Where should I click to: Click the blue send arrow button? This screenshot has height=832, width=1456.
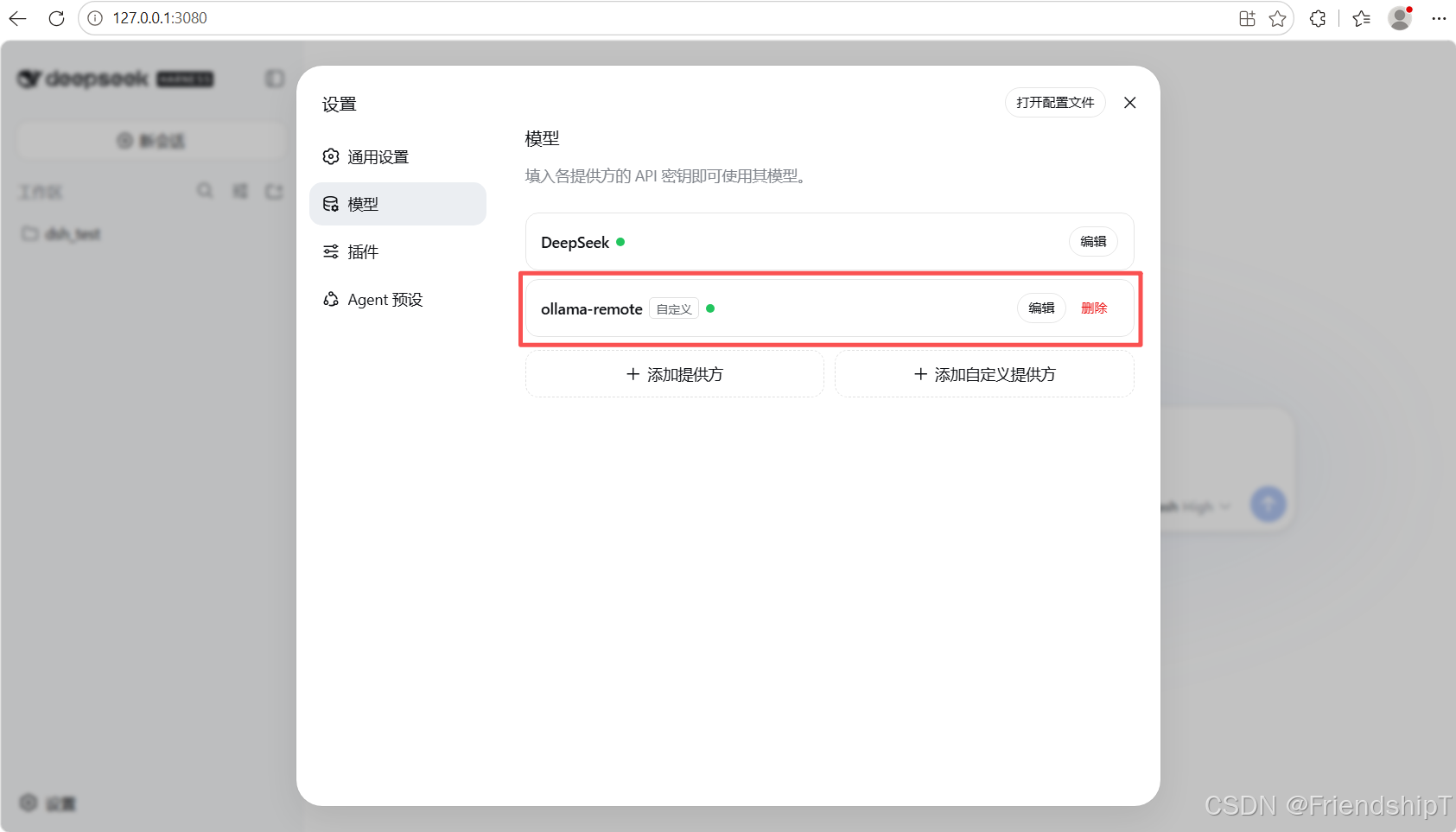coord(1268,504)
